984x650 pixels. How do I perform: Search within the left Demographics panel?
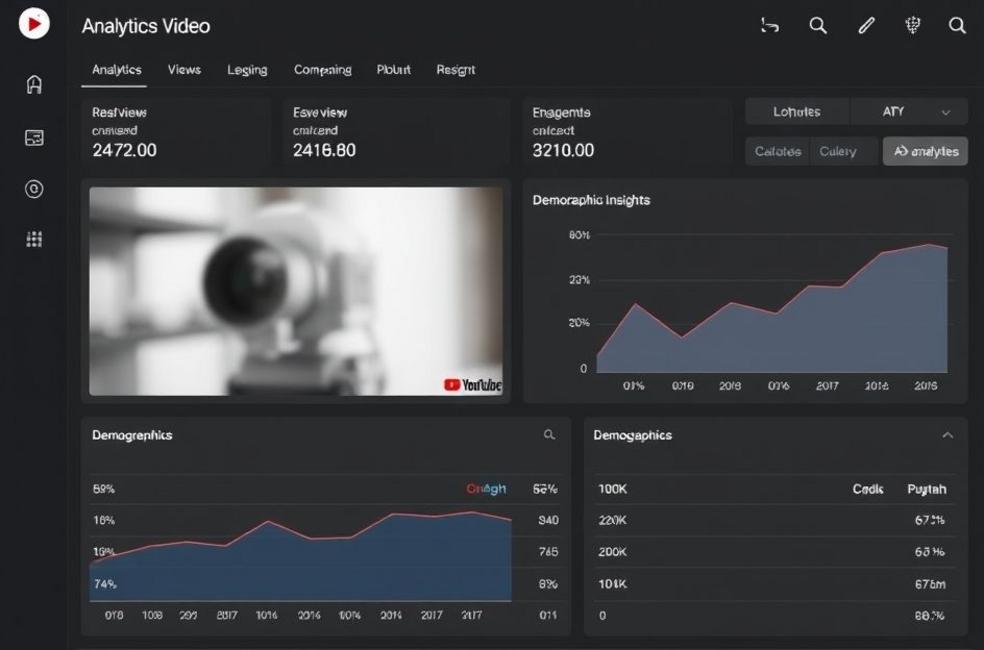(x=549, y=435)
